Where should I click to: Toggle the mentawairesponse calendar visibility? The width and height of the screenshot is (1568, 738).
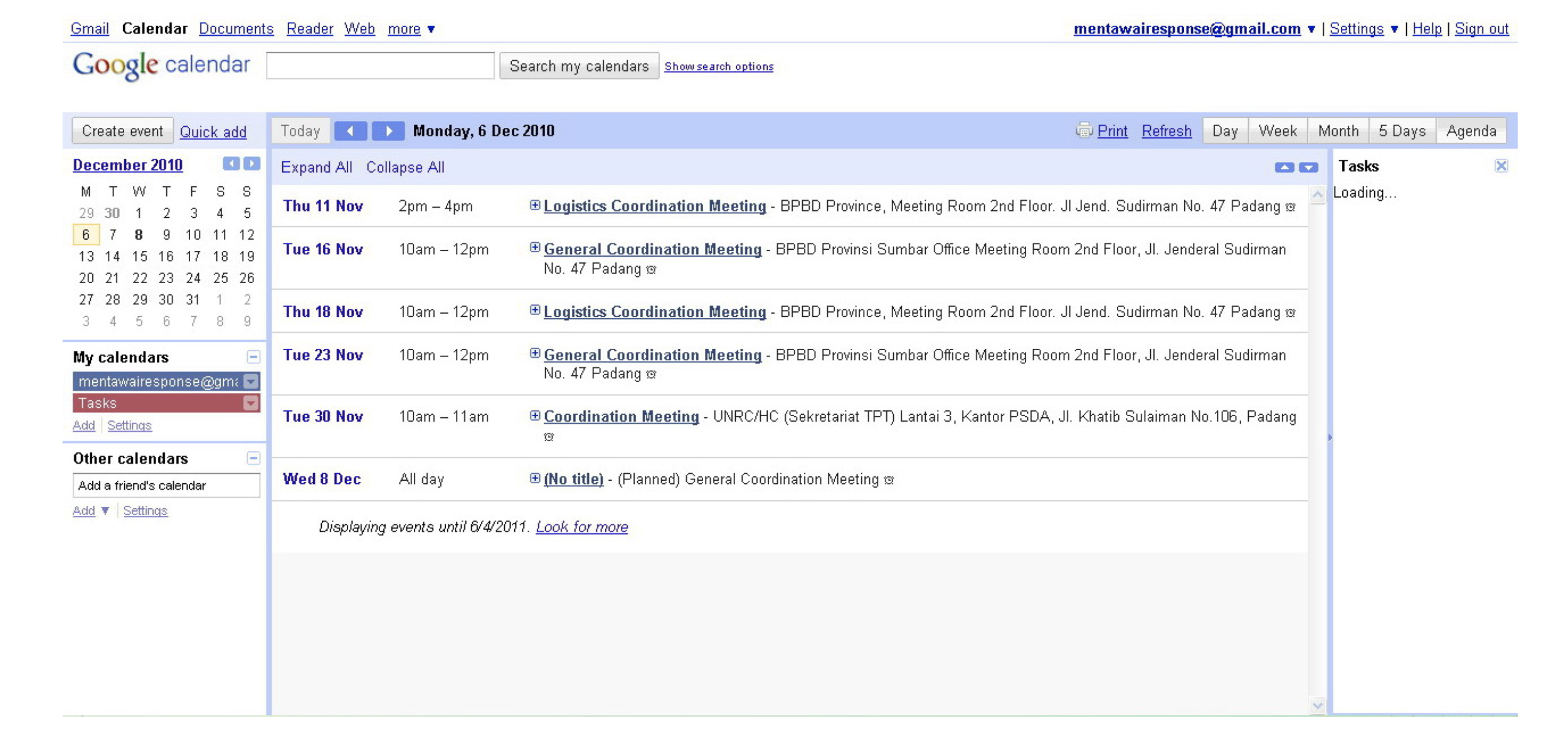(157, 382)
